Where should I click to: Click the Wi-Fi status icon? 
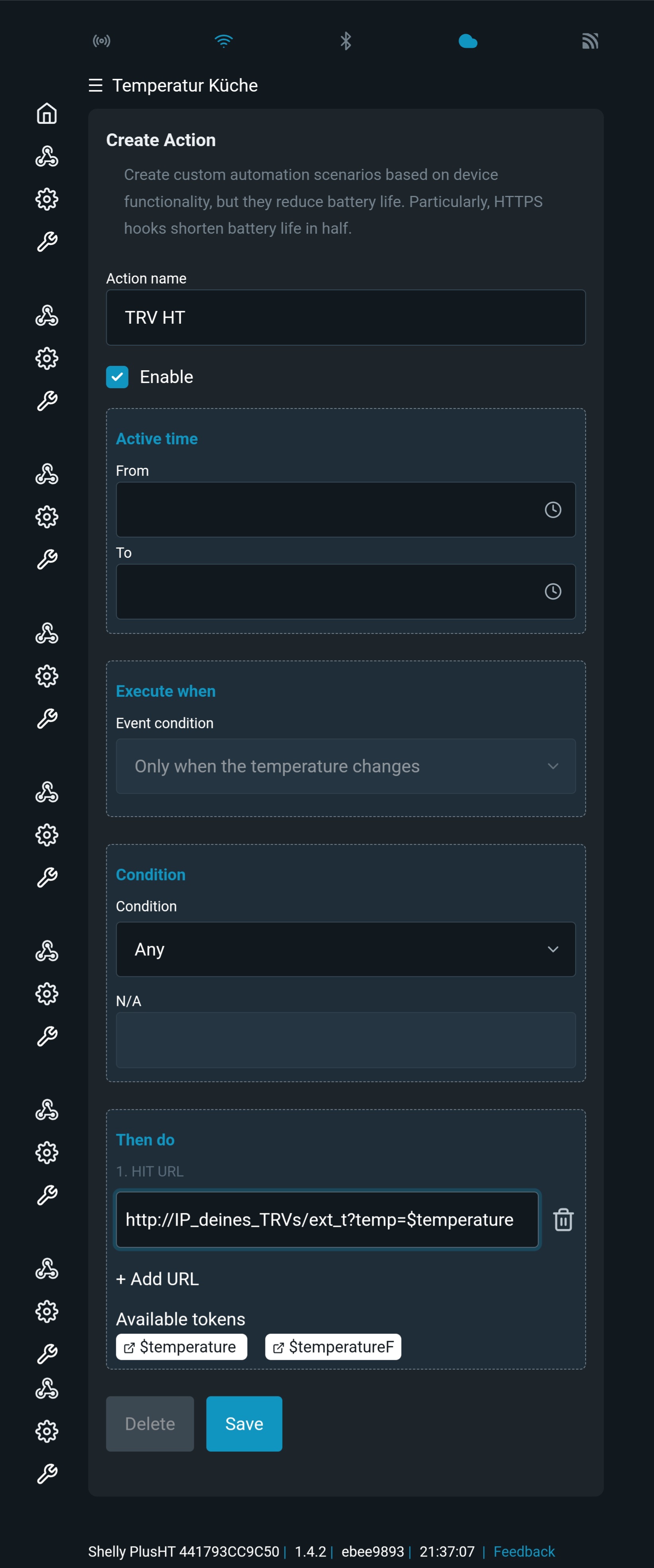[224, 41]
